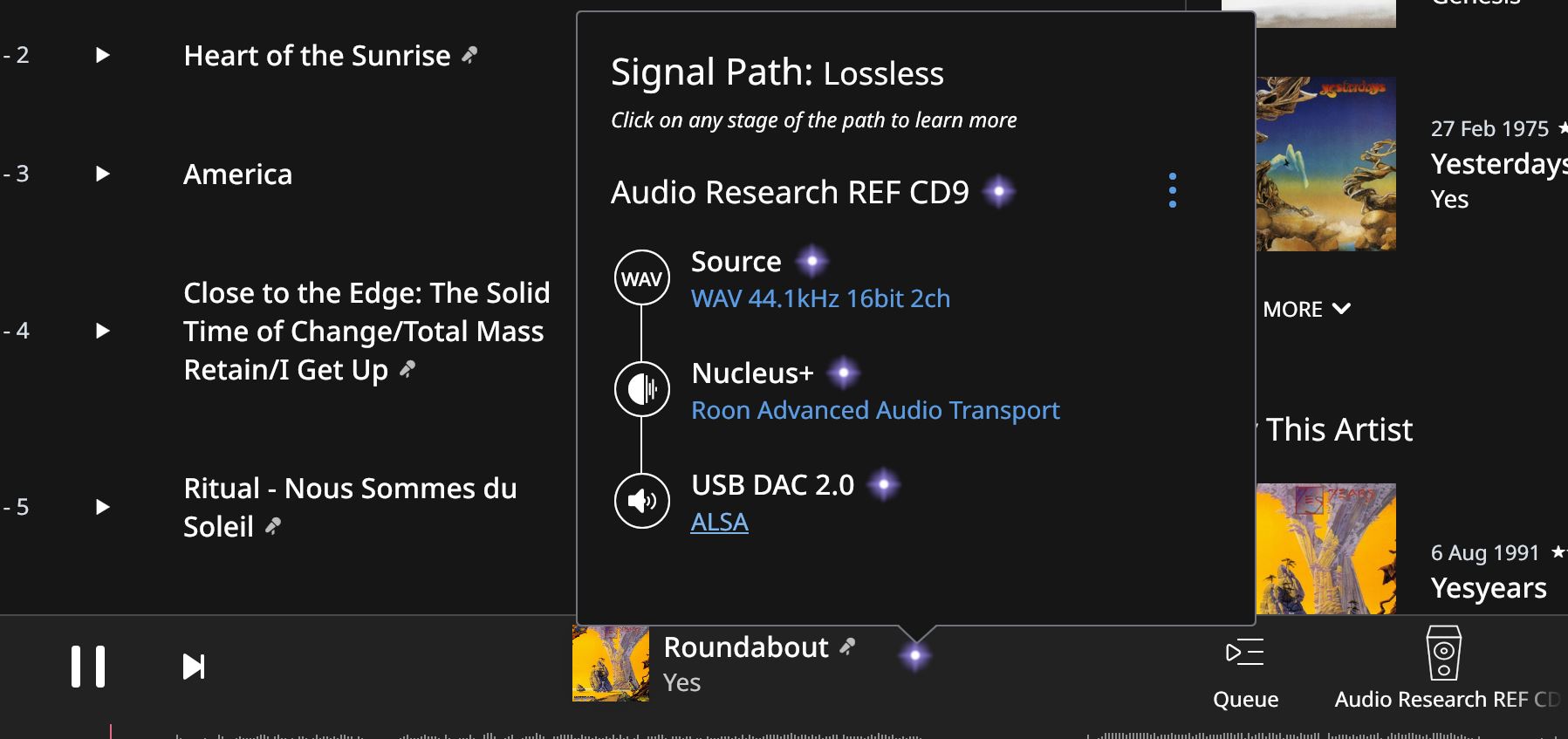Click the Nucleus+ transport stage icon

click(642, 389)
